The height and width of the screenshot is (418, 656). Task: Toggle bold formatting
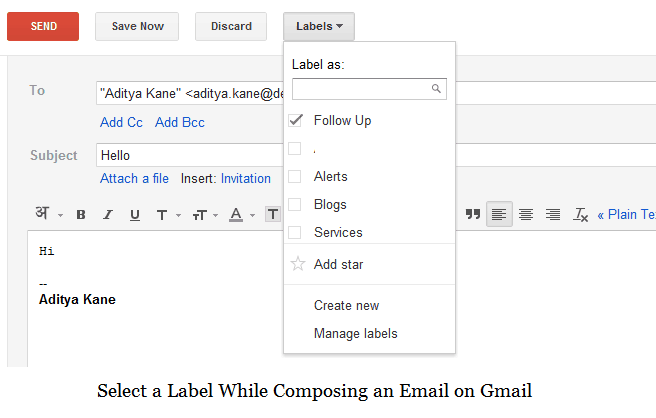[81, 215]
